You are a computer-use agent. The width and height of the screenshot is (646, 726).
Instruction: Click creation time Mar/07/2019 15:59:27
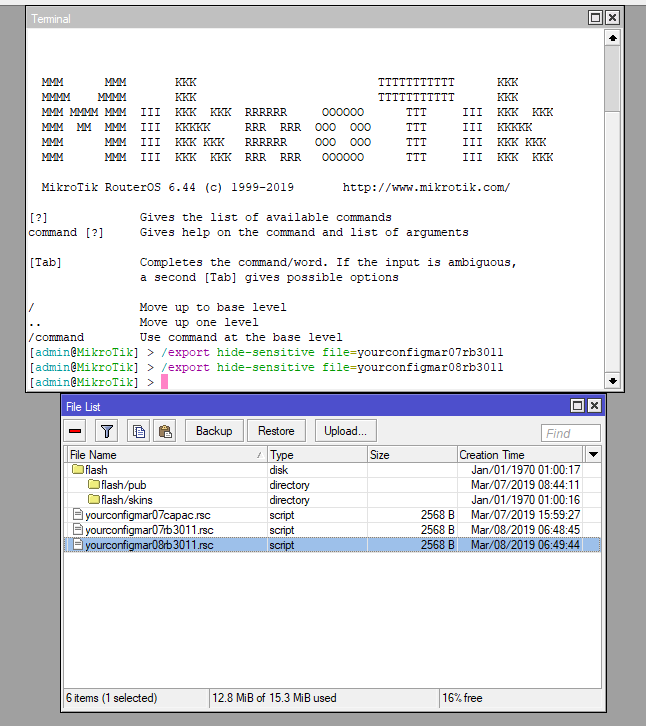click(x=525, y=515)
